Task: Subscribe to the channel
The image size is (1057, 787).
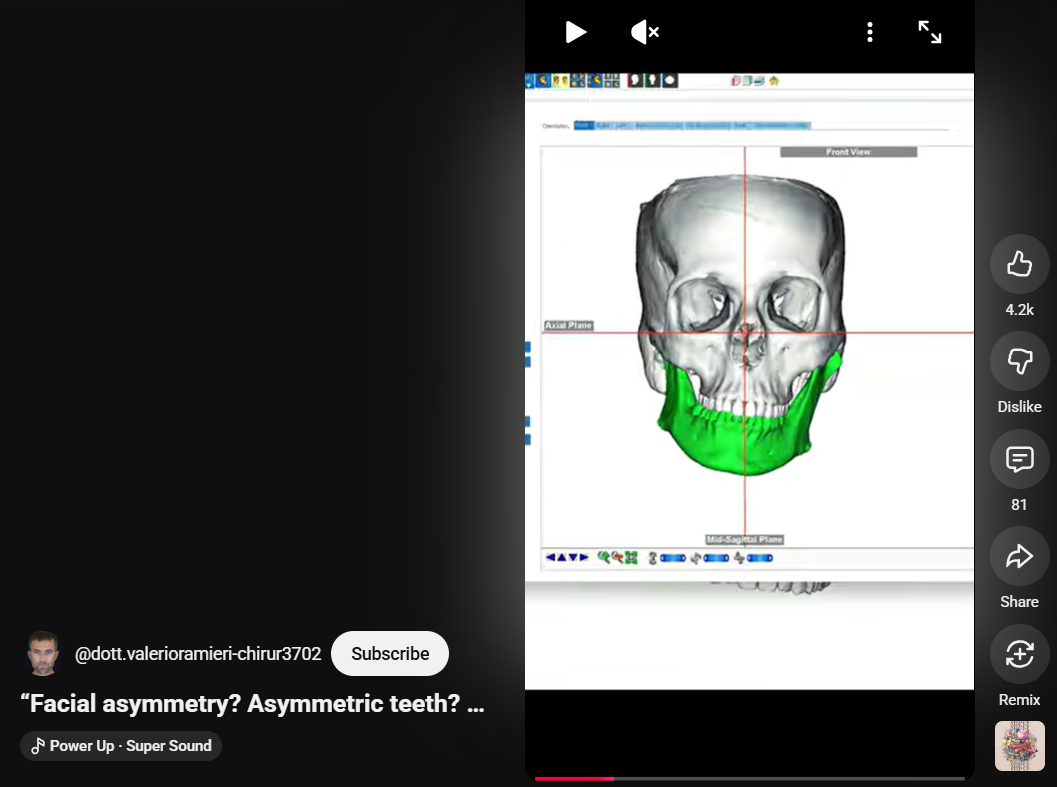Action: pyautogui.click(x=390, y=653)
